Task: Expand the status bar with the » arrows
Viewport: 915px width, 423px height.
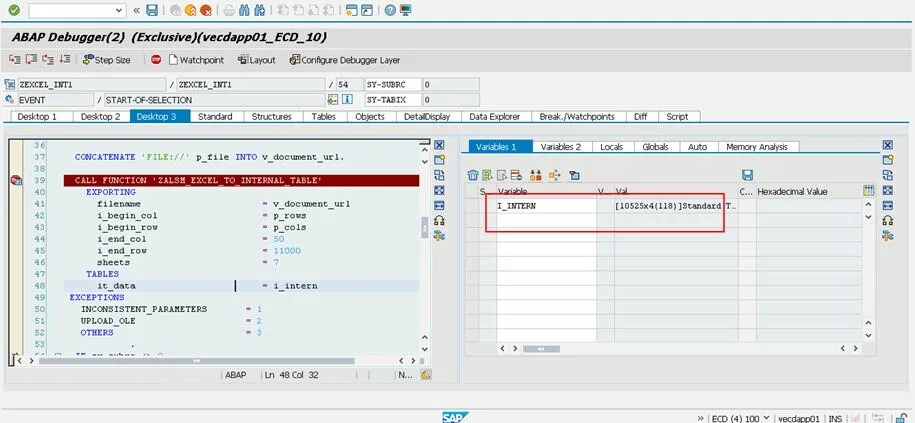Action: tap(700, 418)
